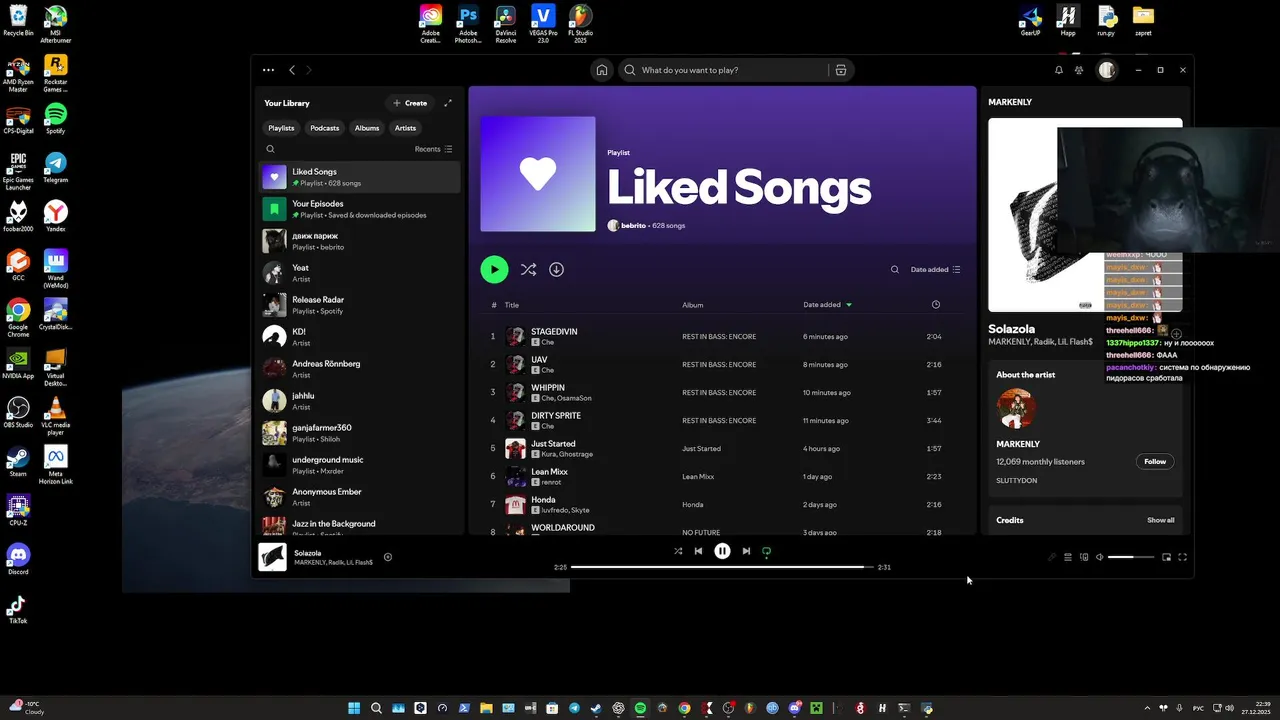Seek on the playback progress bar
The height and width of the screenshot is (720, 1280).
722,567
